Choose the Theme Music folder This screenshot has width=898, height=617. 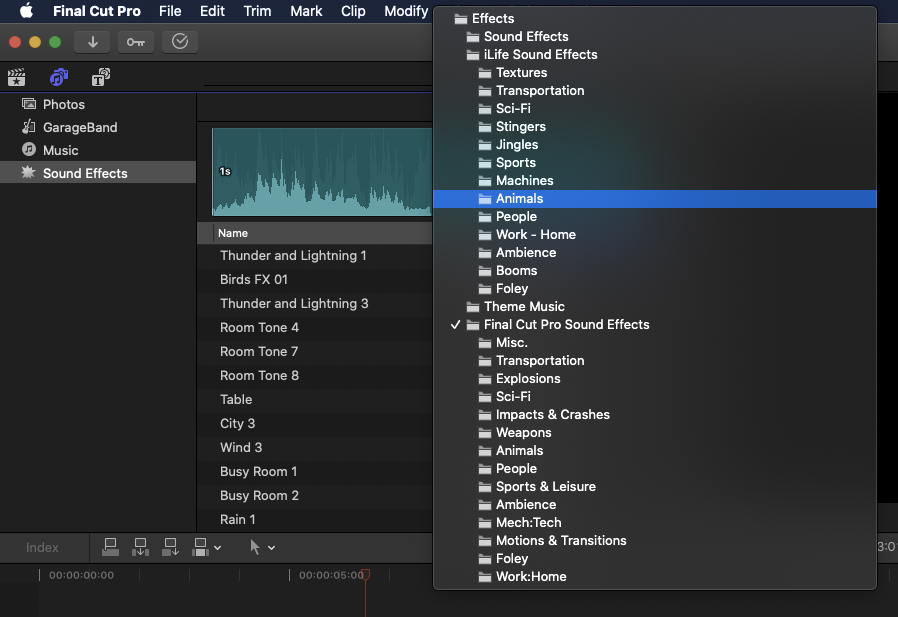coord(655,306)
